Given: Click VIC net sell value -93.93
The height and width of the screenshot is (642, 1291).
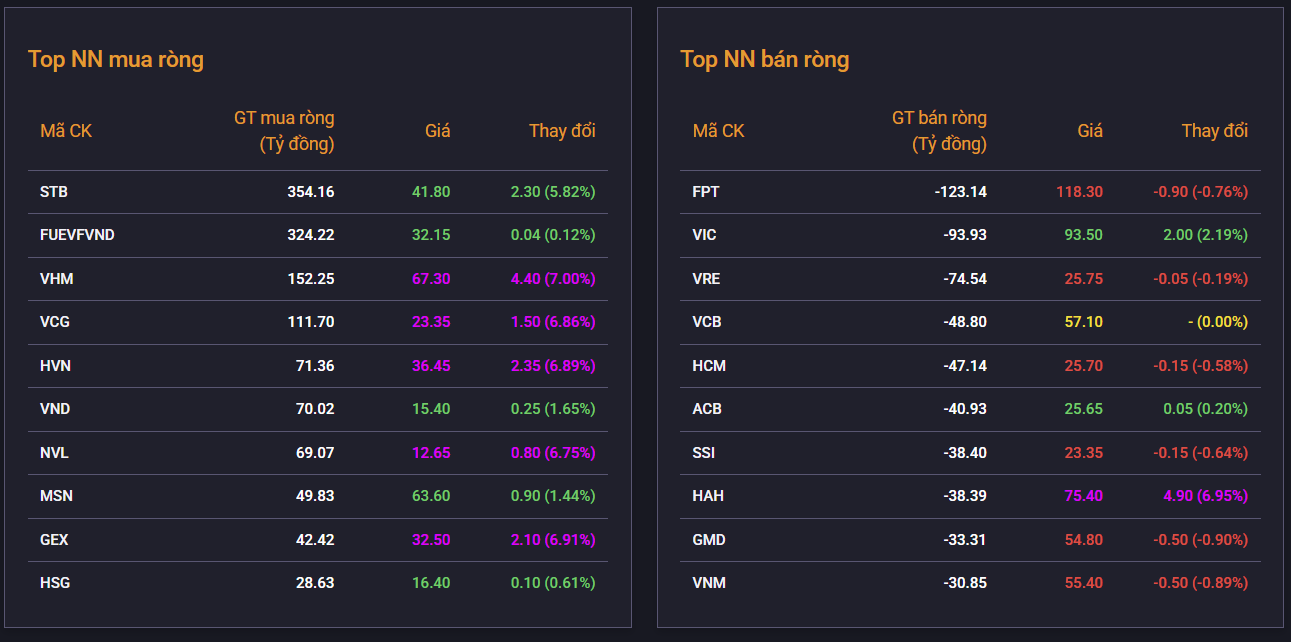Looking at the screenshot, I should pyautogui.click(x=964, y=235).
